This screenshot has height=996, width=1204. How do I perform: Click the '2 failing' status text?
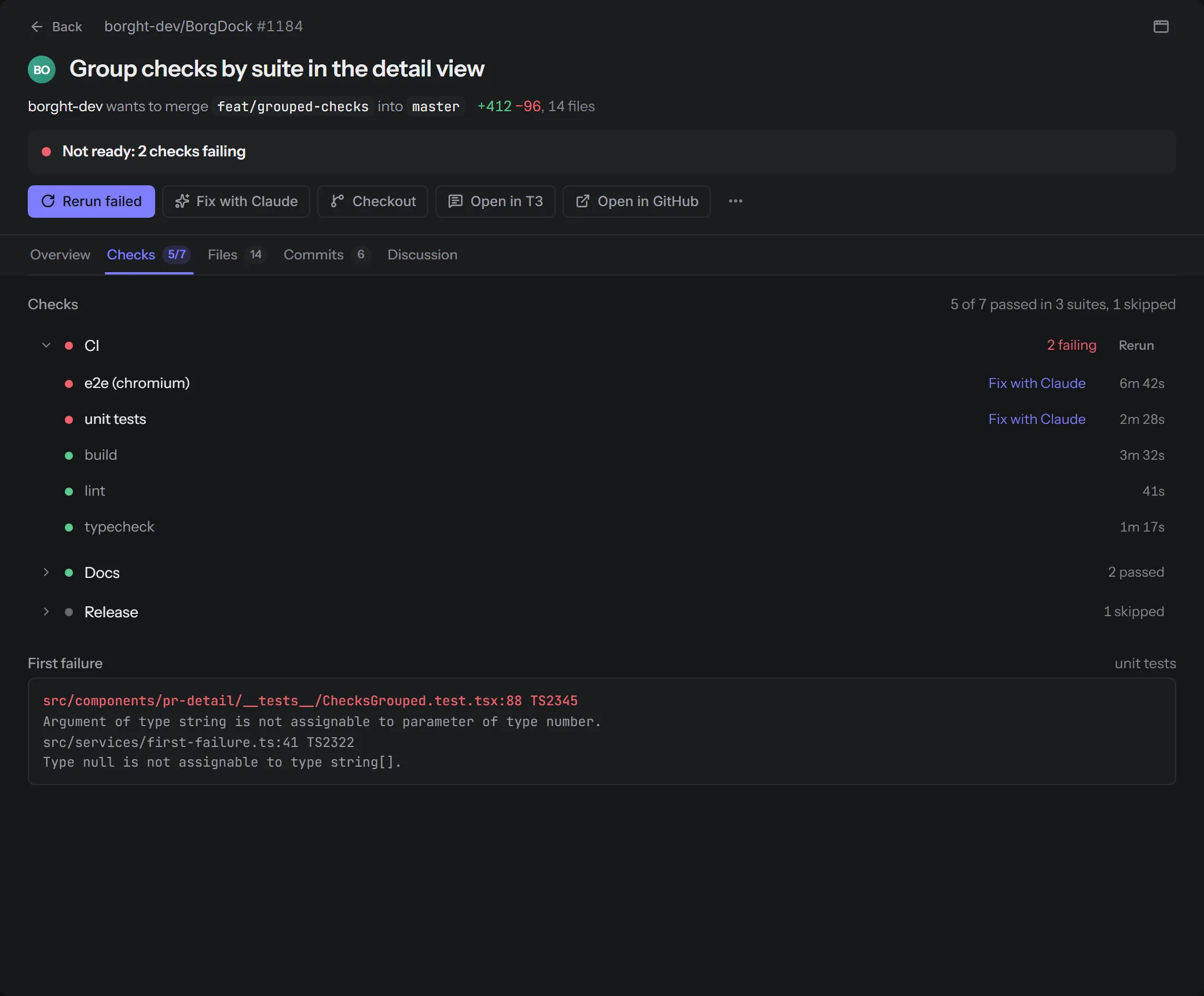1071,346
